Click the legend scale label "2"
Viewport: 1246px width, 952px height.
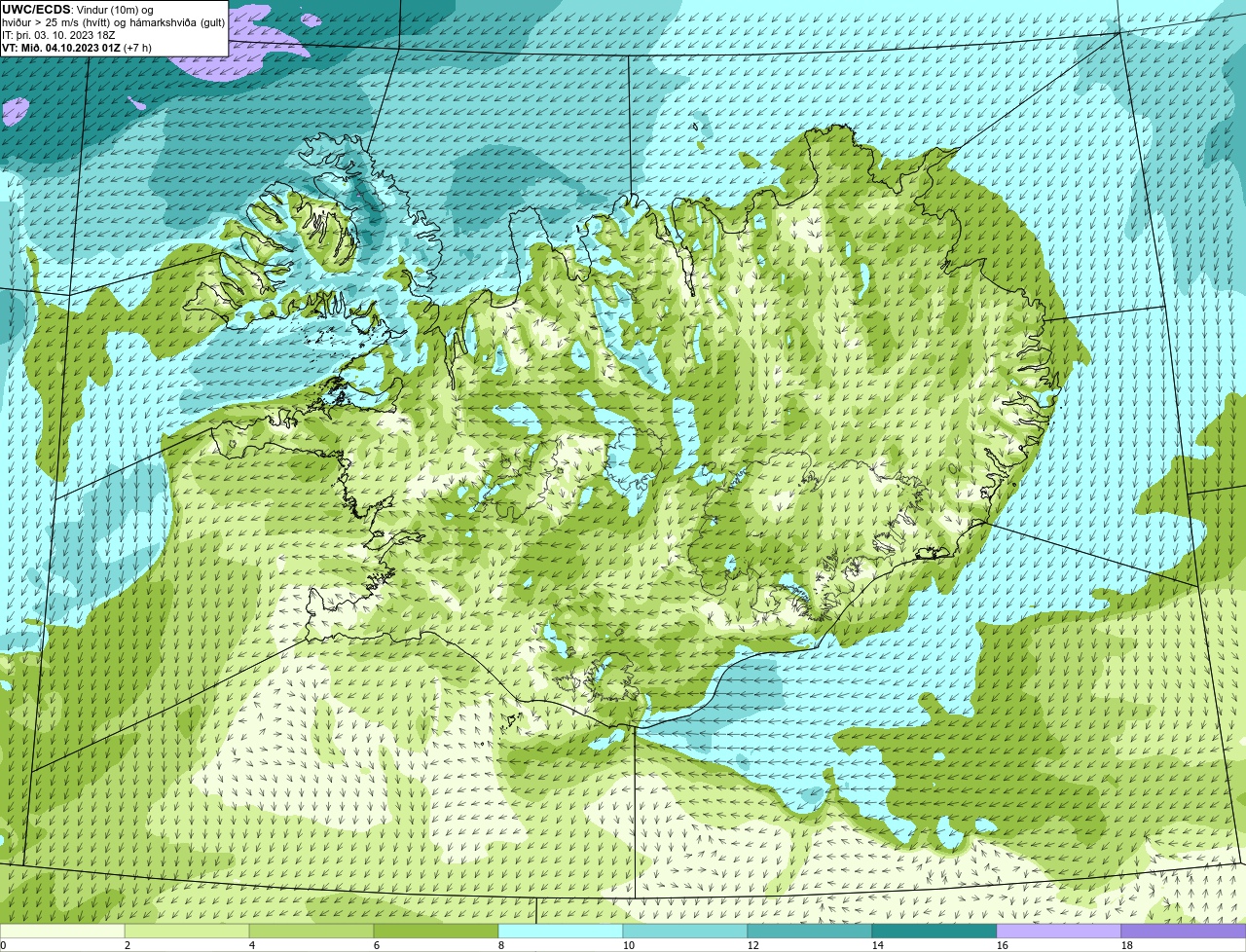click(128, 945)
